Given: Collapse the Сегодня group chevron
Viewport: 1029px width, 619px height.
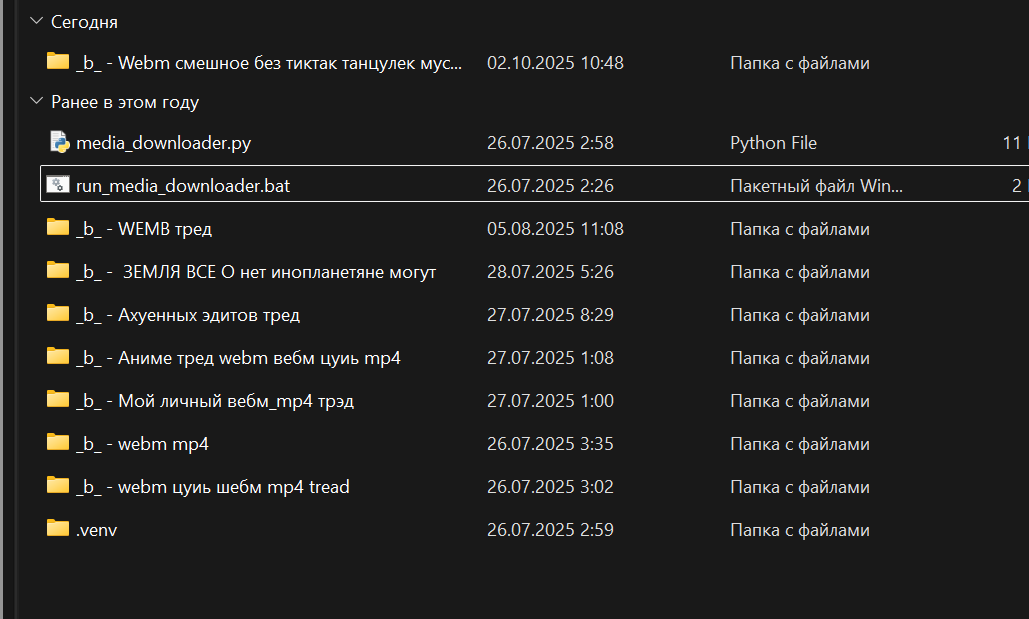Looking at the screenshot, I should point(37,21).
